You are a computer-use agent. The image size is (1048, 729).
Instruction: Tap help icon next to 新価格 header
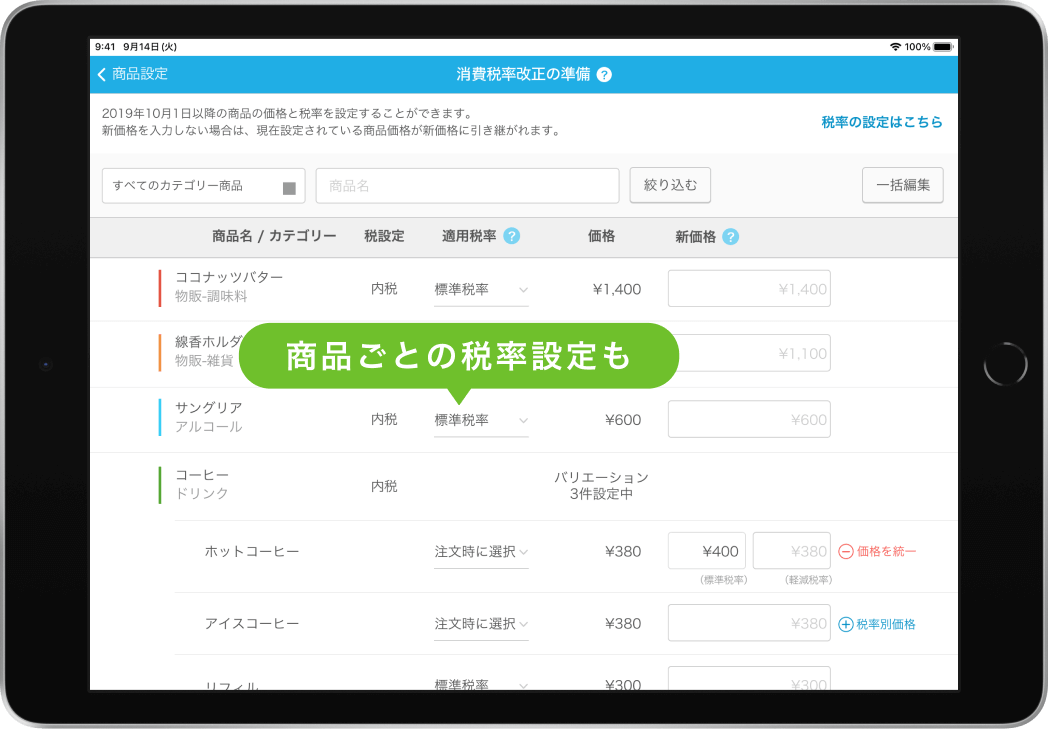pos(730,237)
